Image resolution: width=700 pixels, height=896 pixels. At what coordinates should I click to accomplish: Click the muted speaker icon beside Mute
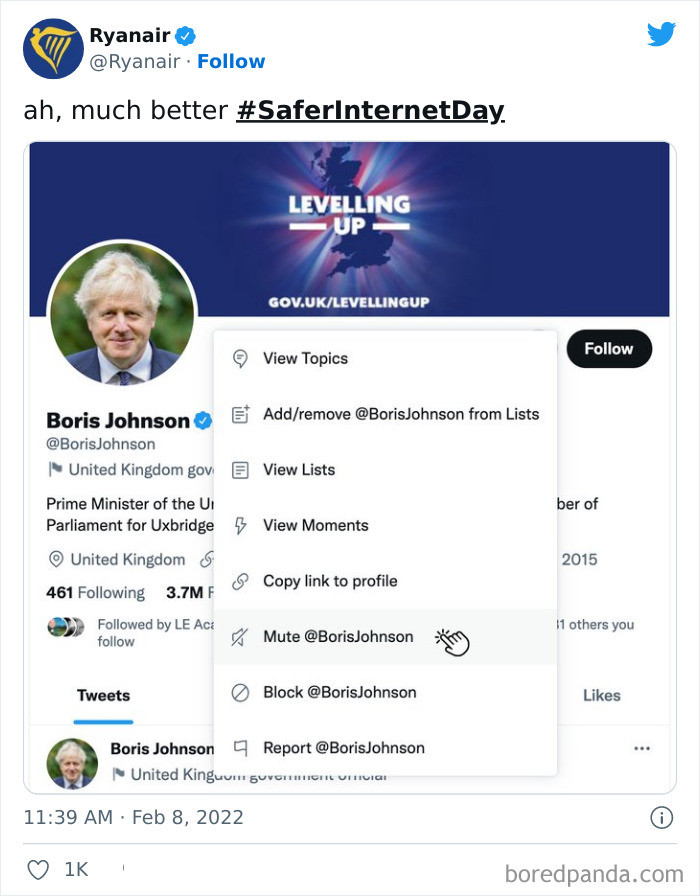point(240,636)
